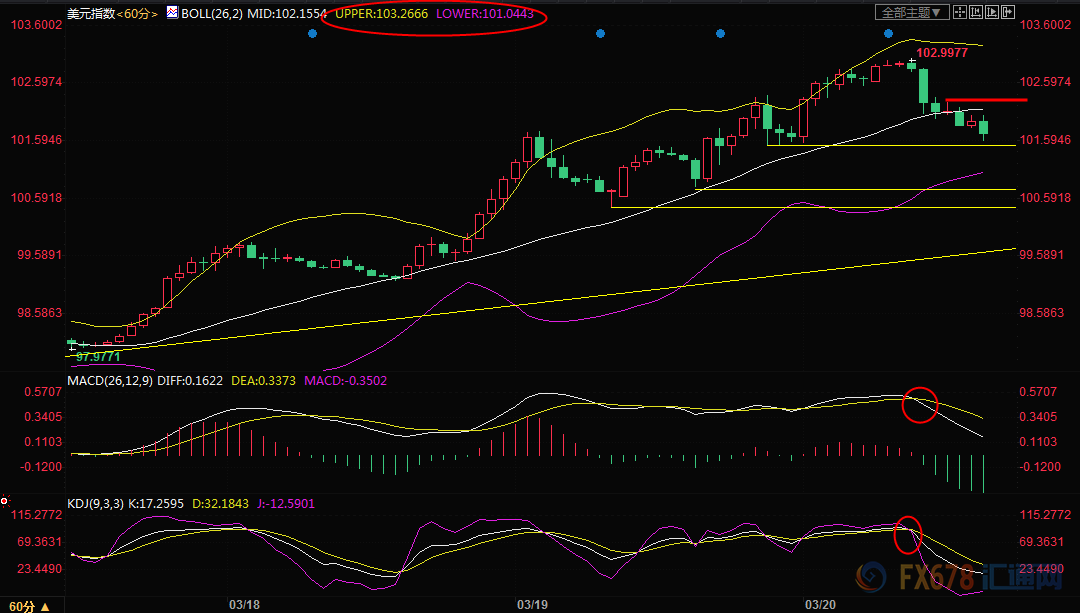Image resolution: width=1080 pixels, height=613 pixels.
Task: Click the red dot icon at left edge
Action: tap(5, 500)
